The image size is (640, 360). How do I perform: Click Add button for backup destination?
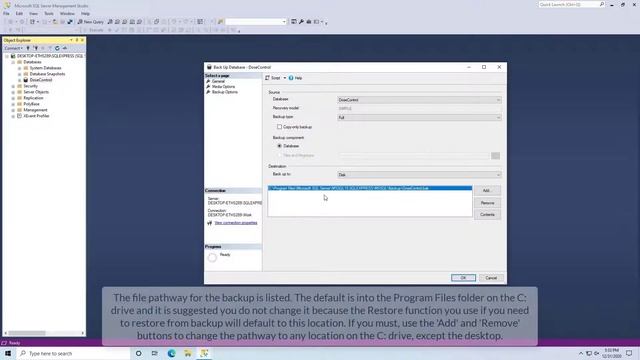[x=487, y=191]
